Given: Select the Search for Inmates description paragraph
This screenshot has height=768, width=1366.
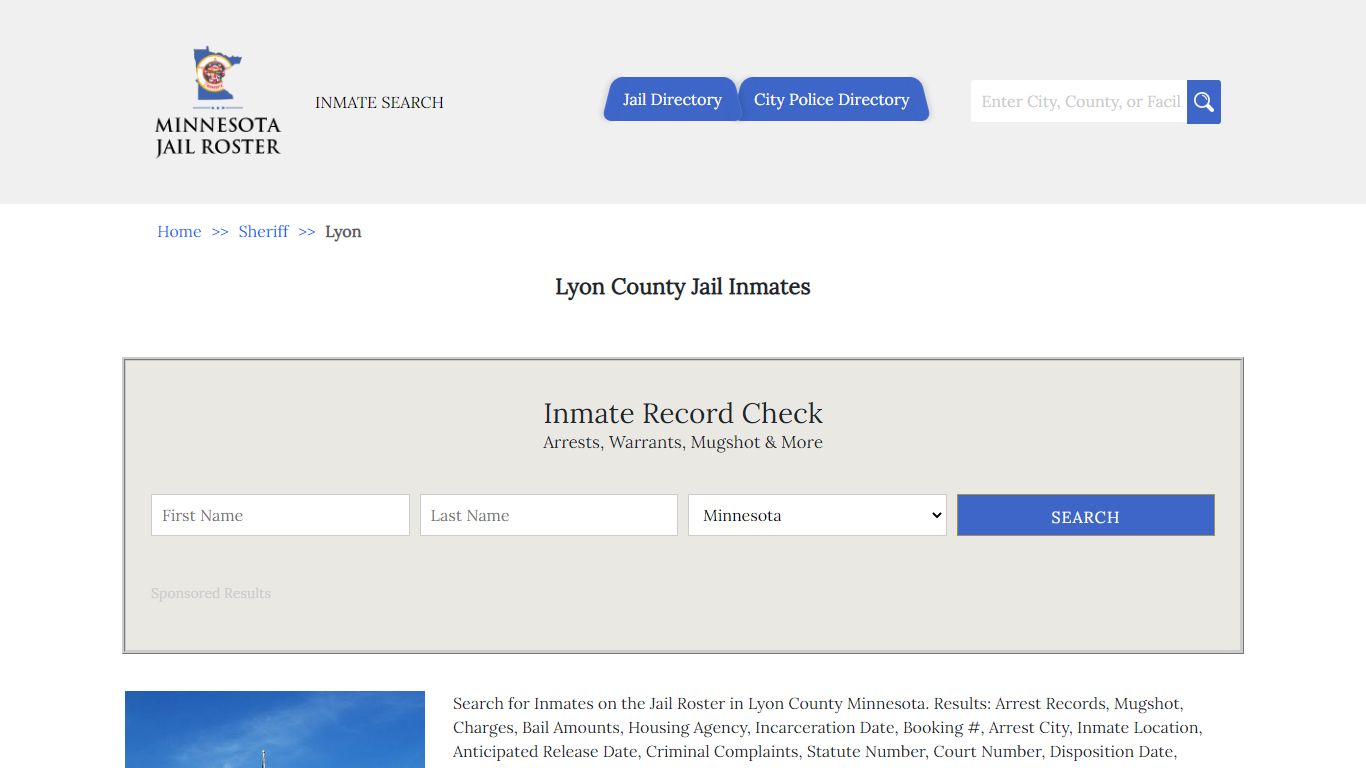Looking at the screenshot, I should pos(827,728).
